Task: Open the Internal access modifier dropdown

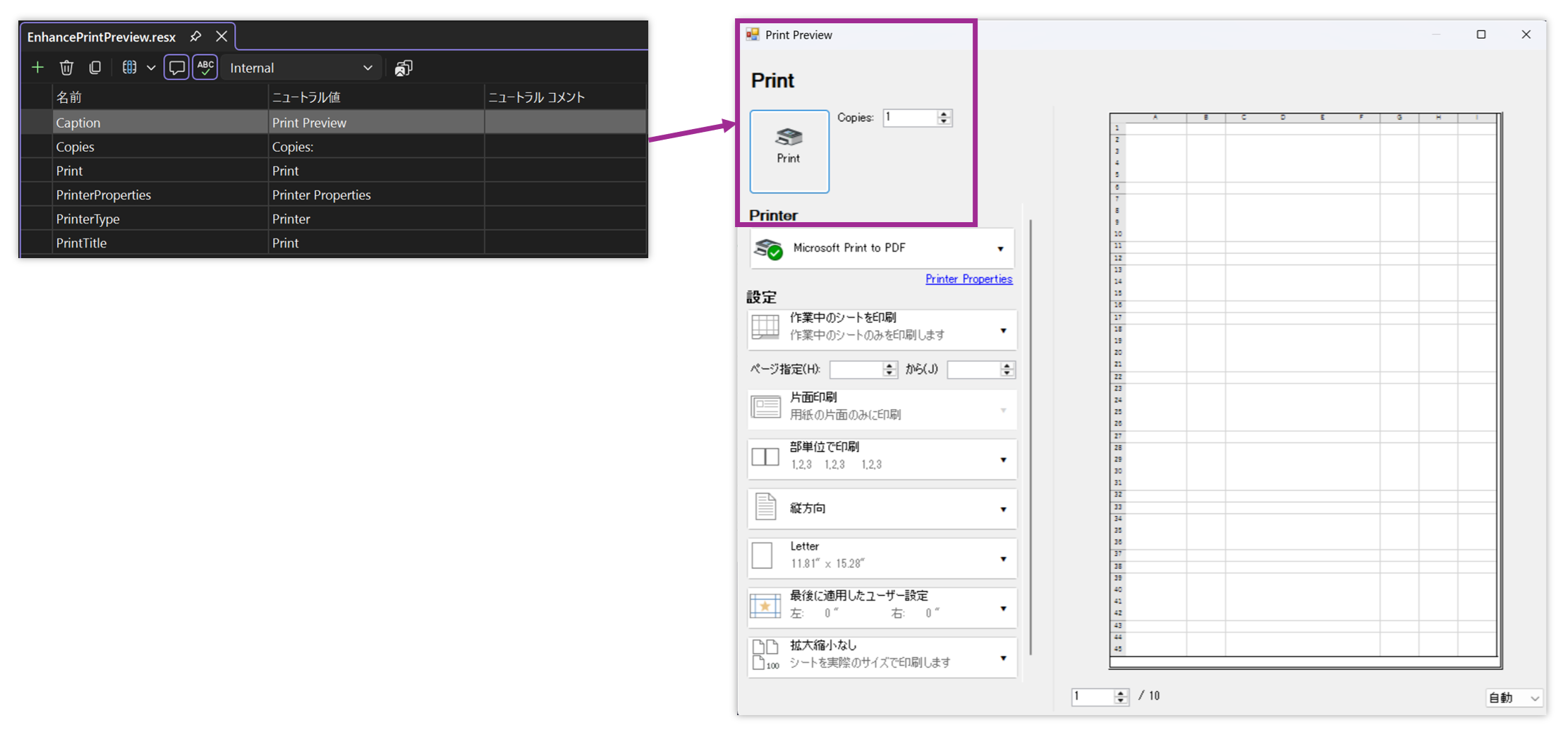Action: [301, 68]
